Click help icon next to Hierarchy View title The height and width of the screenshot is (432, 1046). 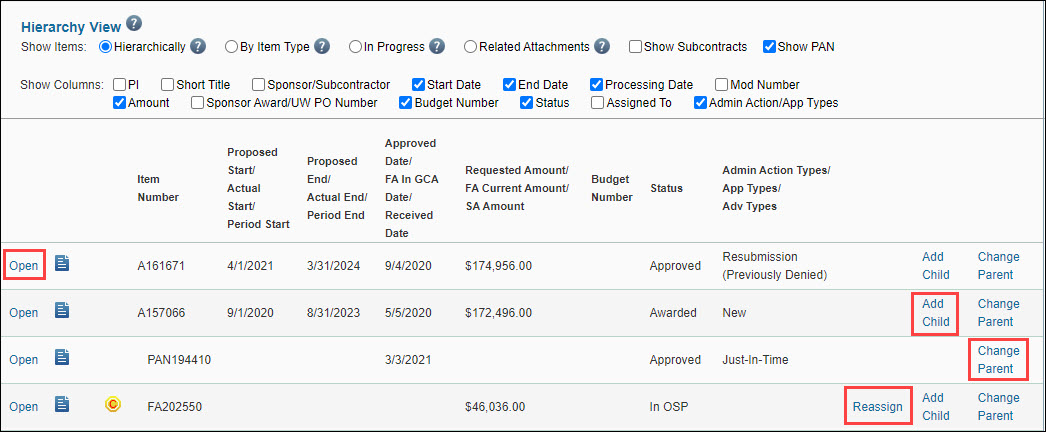pyautogui.click(x=134, y=25)
